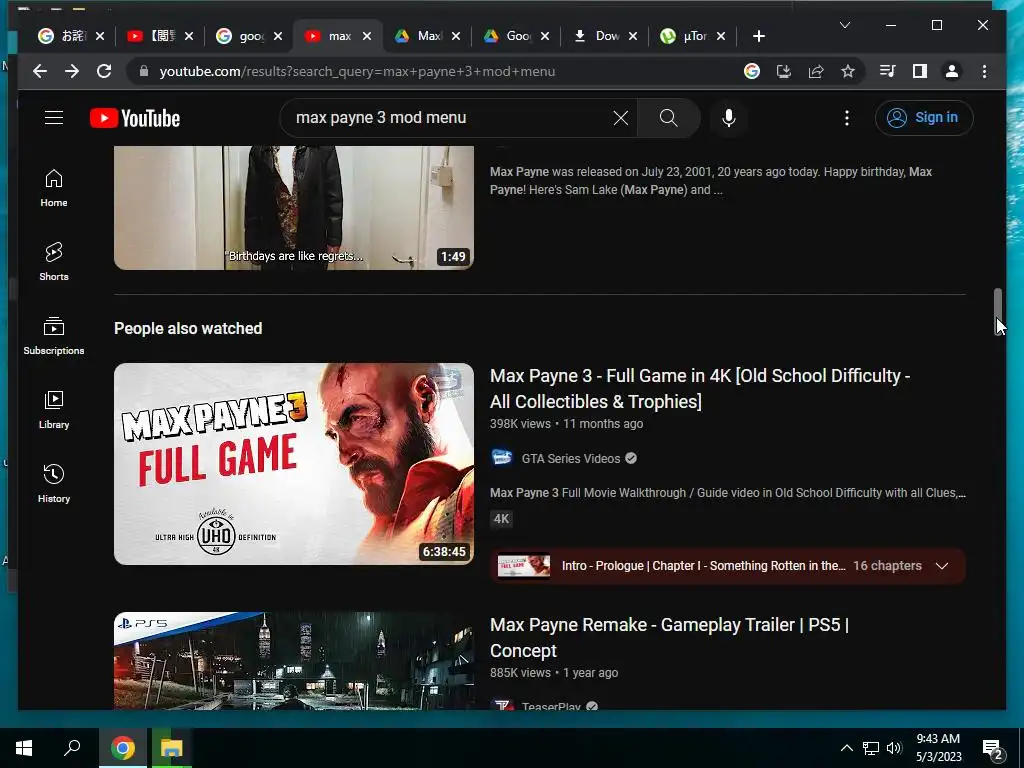Open the Max Payne 3 Full Game thumbnail
This screenshot has width=1024, height=768.
(294, 464)
